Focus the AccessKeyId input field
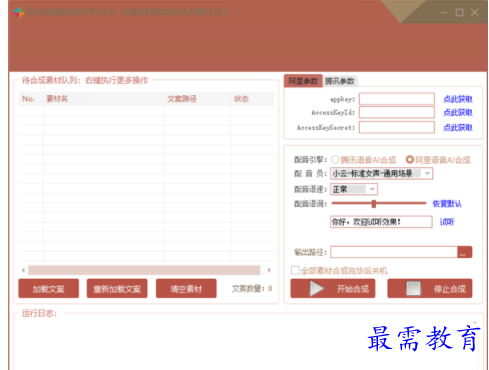 pyautogui.click(x=397, y=113)
